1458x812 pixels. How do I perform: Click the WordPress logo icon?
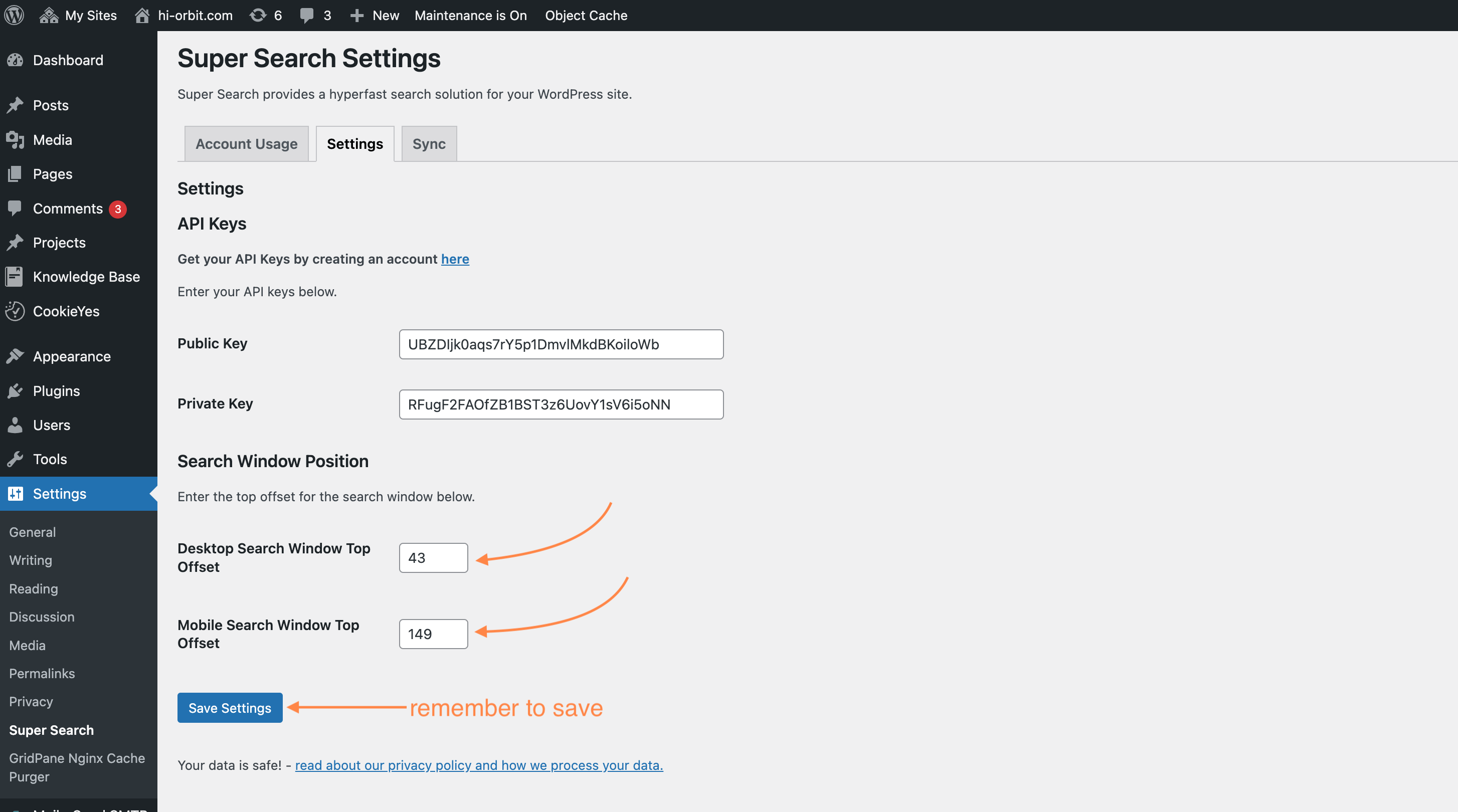[x=14, y=15]
